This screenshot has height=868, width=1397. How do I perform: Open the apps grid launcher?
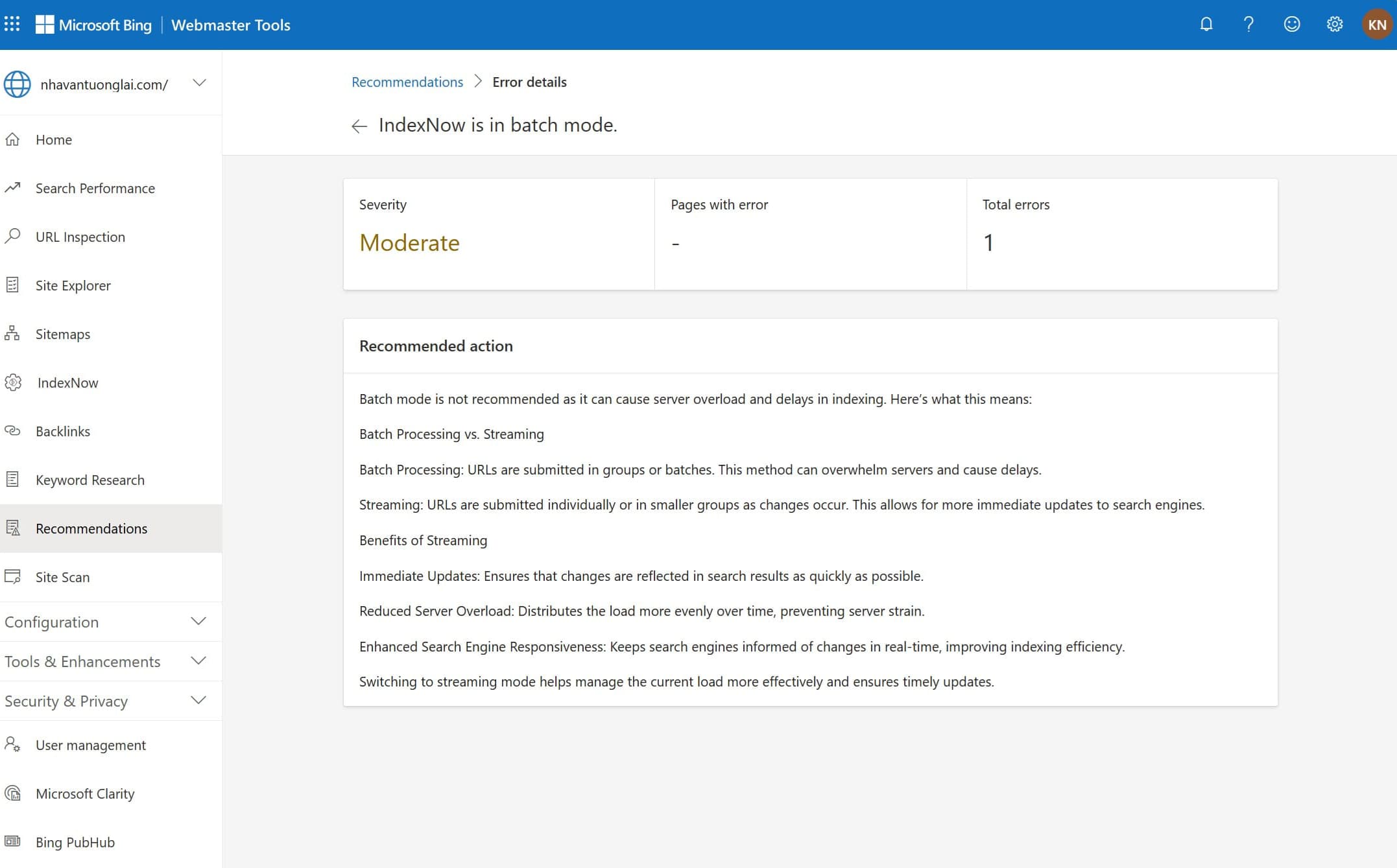(12, 25)
